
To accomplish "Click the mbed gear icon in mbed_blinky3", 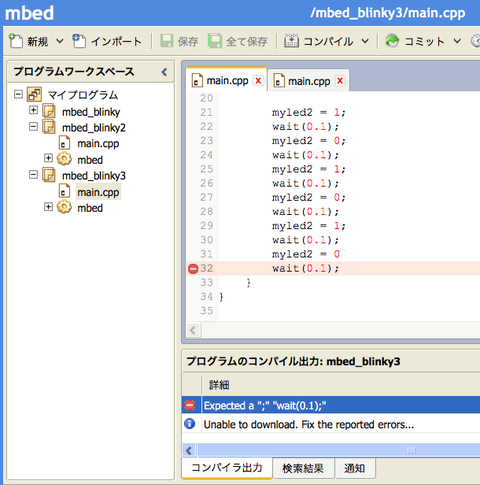I will pyautogui.click(x=64, y=207).
